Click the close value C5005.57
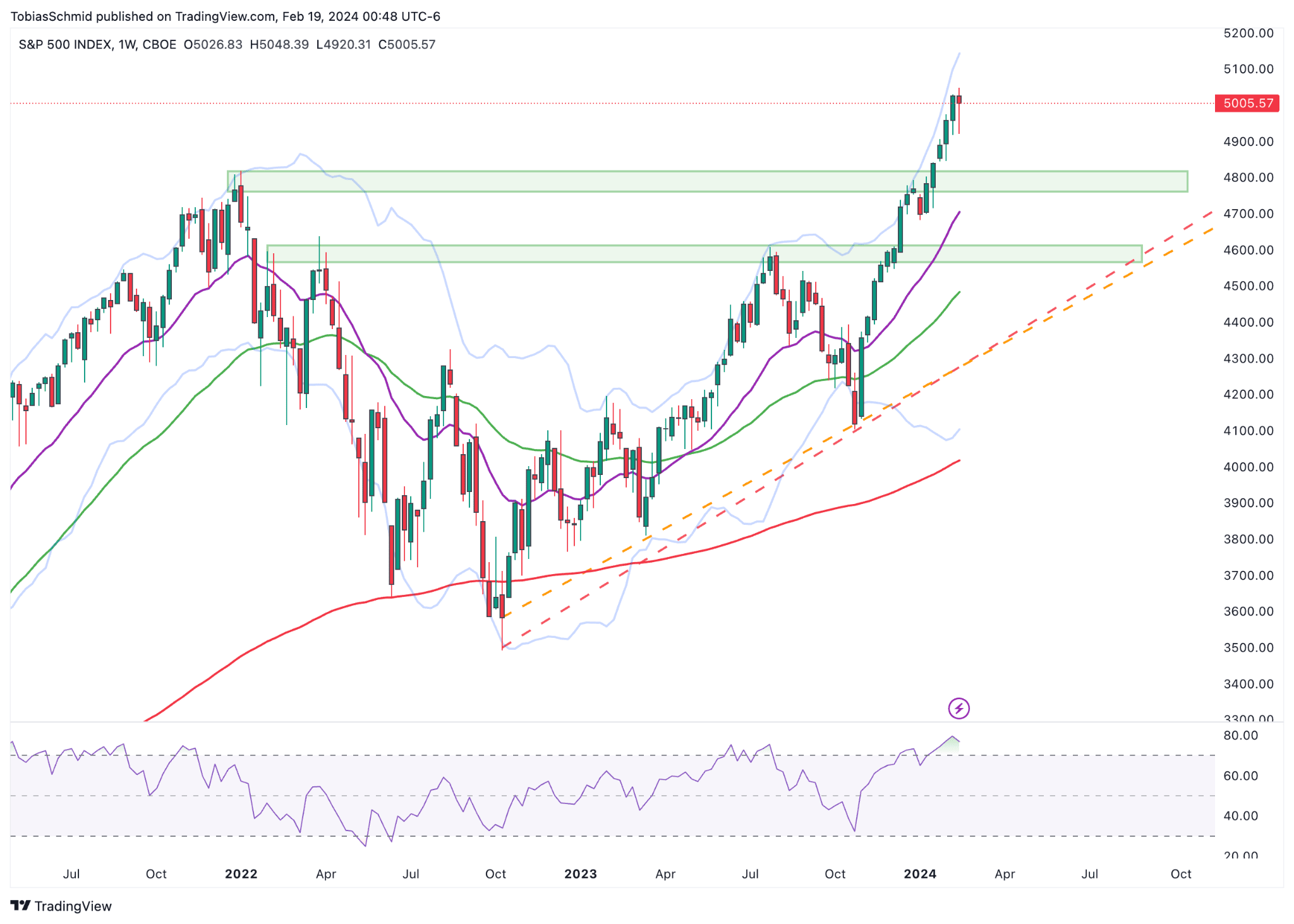The width and height of the screenshot is (1294, 924). click(407, 44)
